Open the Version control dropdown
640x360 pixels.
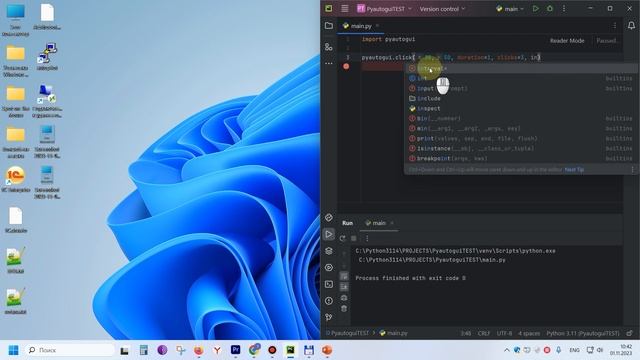click(442, 9)
